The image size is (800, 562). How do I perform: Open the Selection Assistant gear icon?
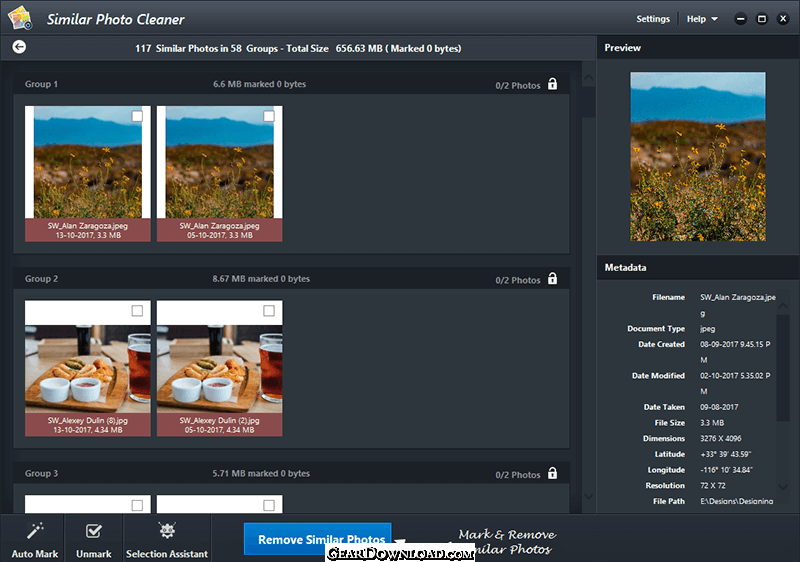pyautogui.click(x=167, y=530)
